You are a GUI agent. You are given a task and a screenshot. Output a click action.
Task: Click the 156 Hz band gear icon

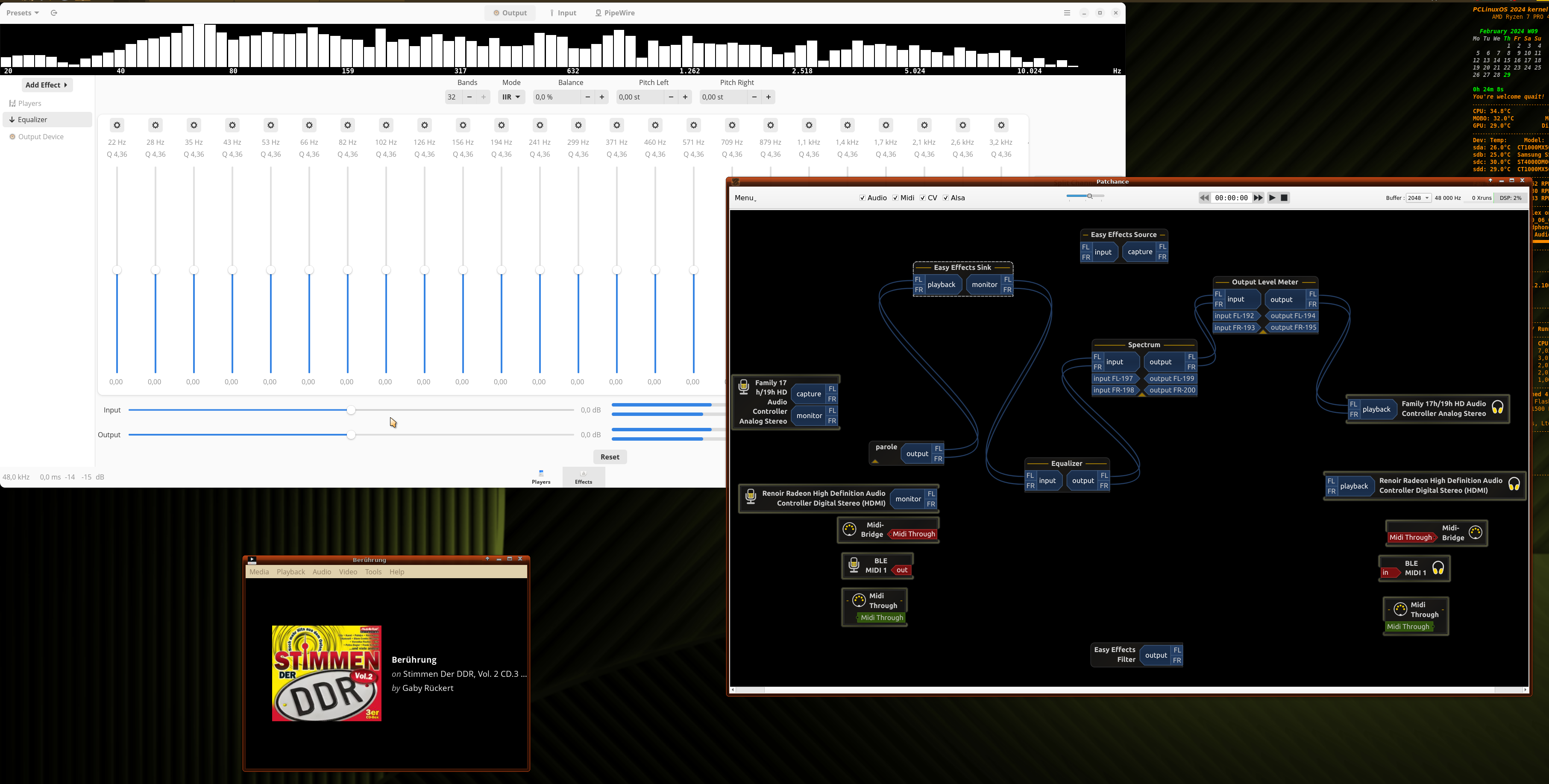click(463, 125)
